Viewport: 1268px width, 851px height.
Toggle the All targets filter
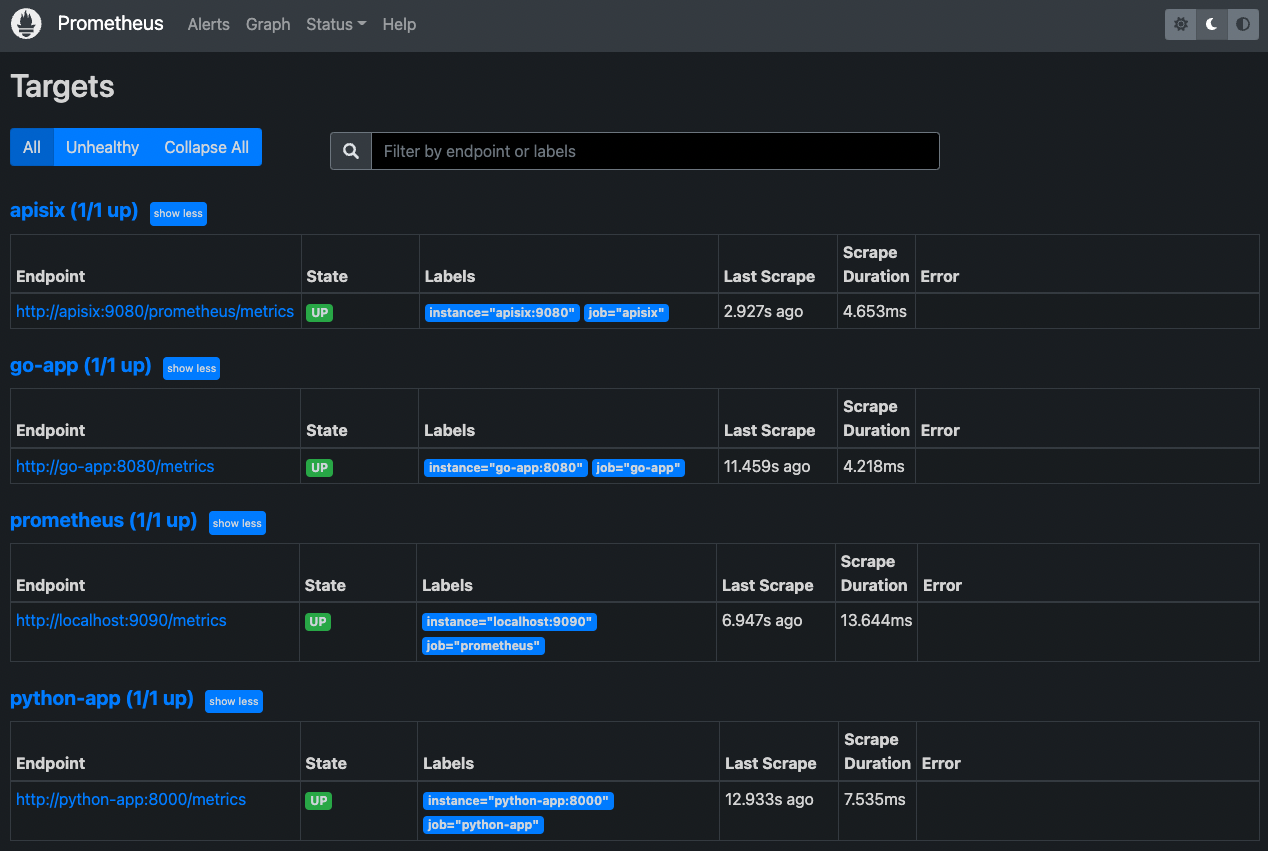tap(31, 147)
